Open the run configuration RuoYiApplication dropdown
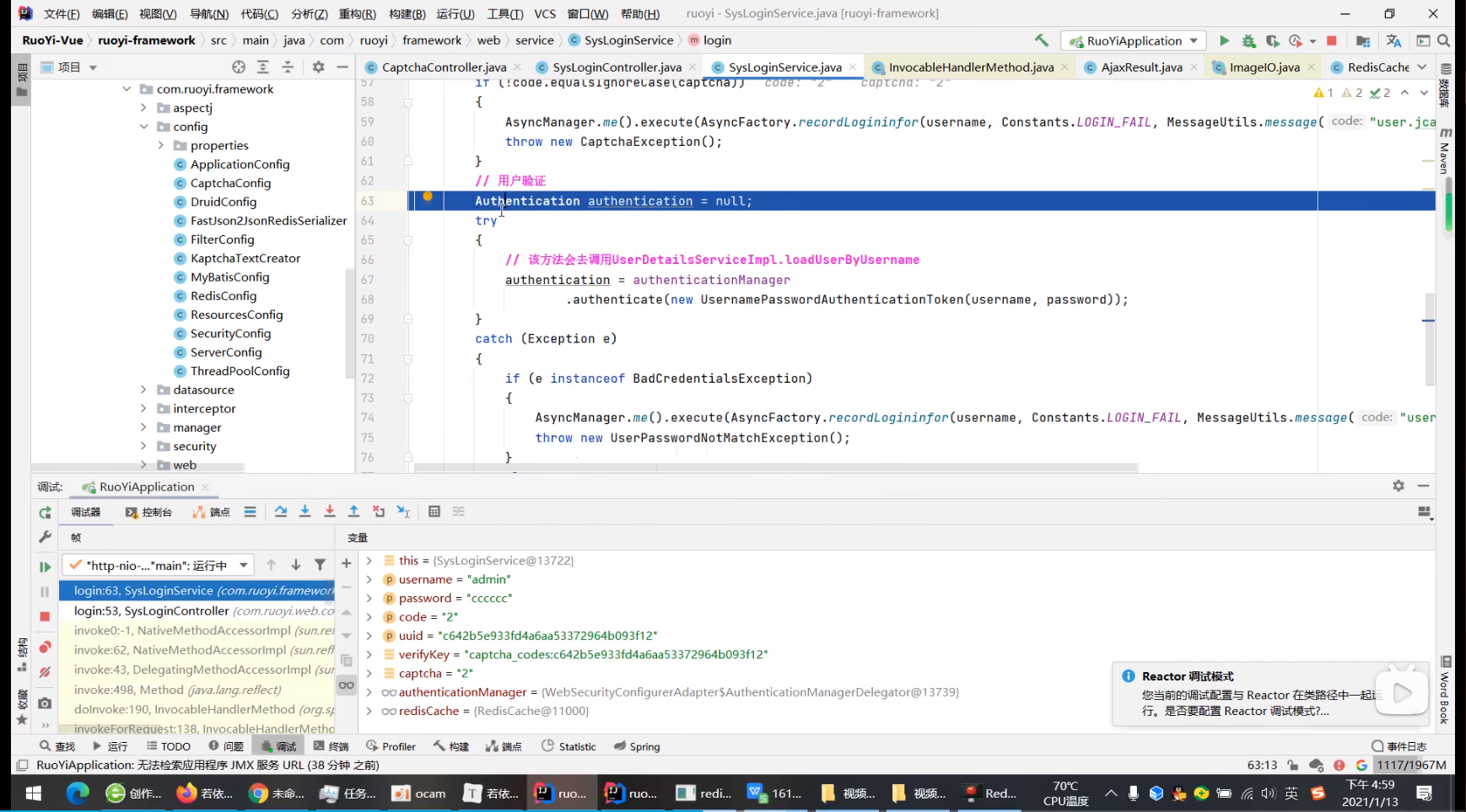This screenshot has width=1466, height=812. coord(1134,40)
